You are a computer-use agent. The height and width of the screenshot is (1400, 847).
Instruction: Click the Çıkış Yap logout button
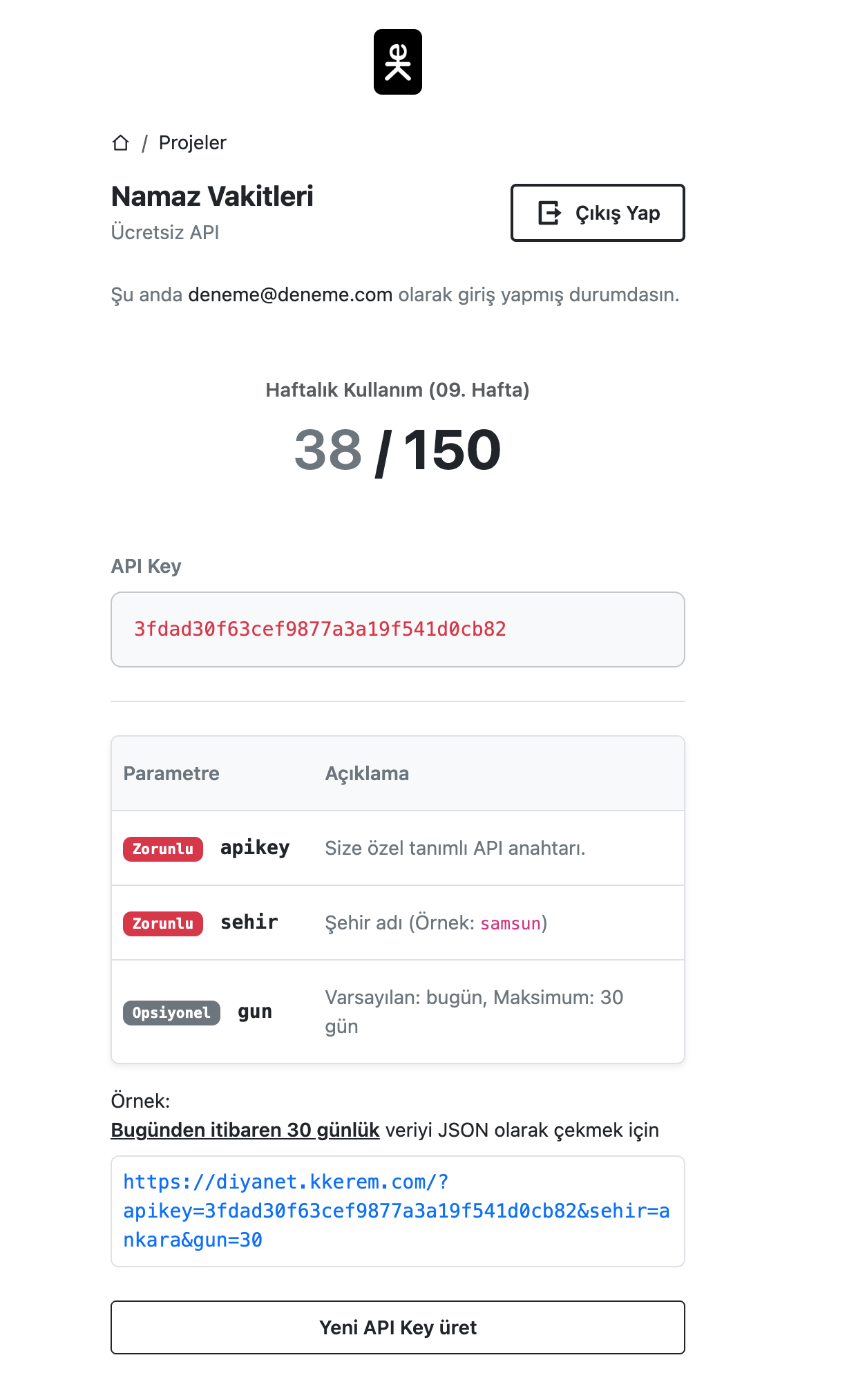pyautogui.click(x=597, y=213)
